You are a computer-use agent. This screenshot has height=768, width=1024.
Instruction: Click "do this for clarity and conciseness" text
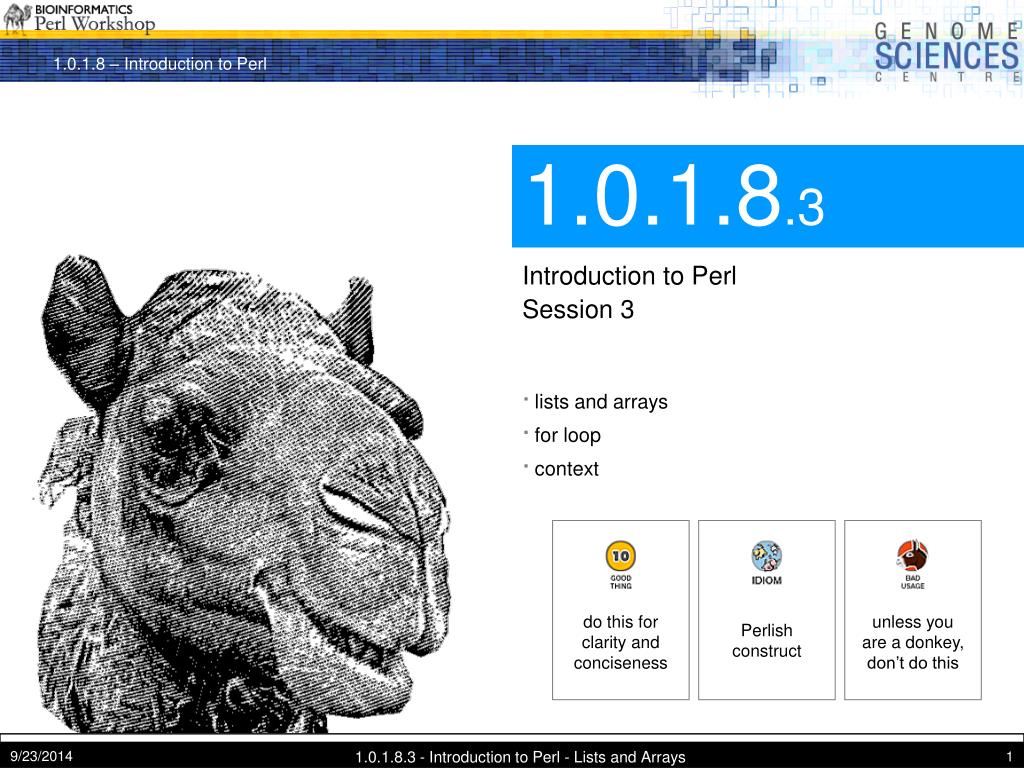[x=620, y=642]
